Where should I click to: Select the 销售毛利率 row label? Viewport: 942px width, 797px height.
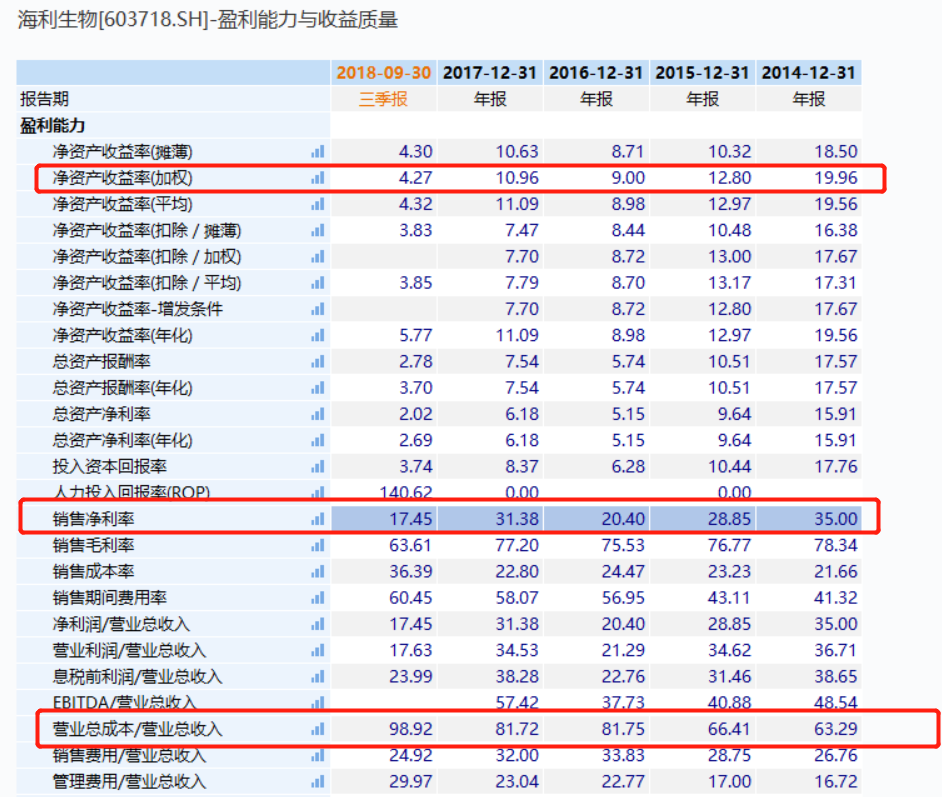pos(93,545)
